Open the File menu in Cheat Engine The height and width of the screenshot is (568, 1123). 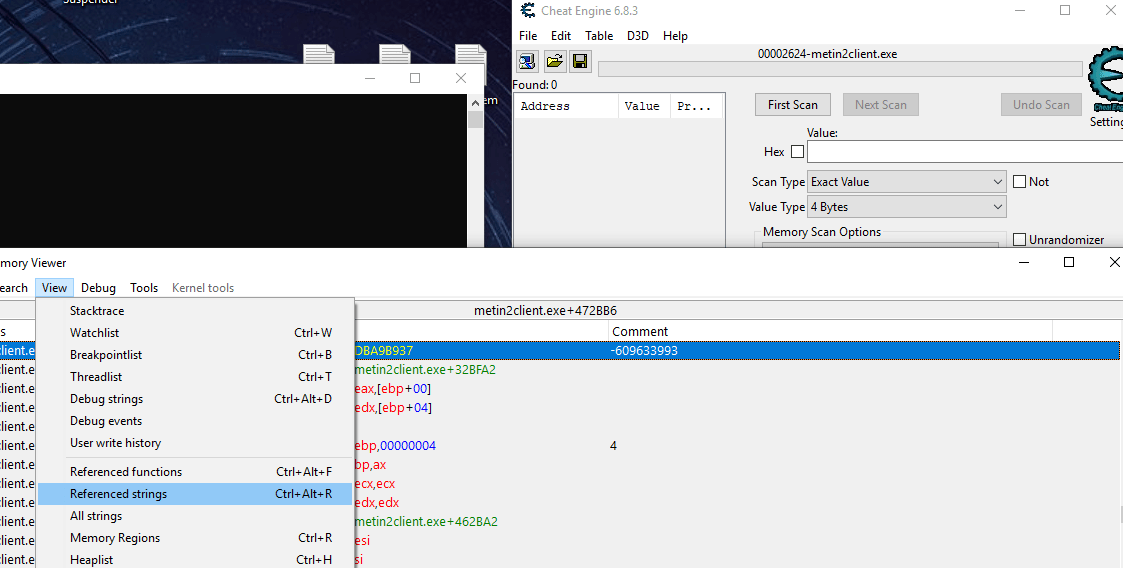tap(528, 36)
